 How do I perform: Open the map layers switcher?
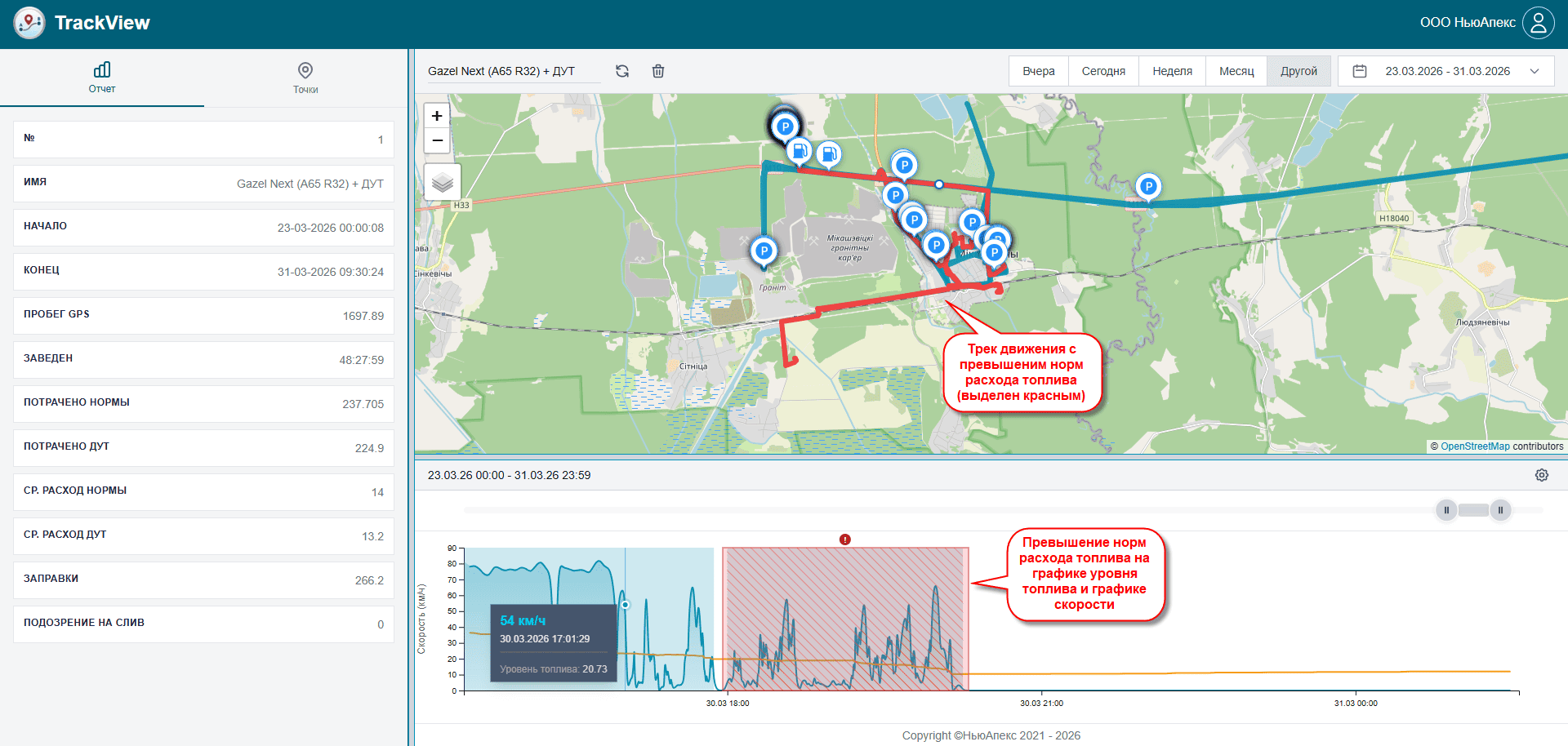point(442,182)
